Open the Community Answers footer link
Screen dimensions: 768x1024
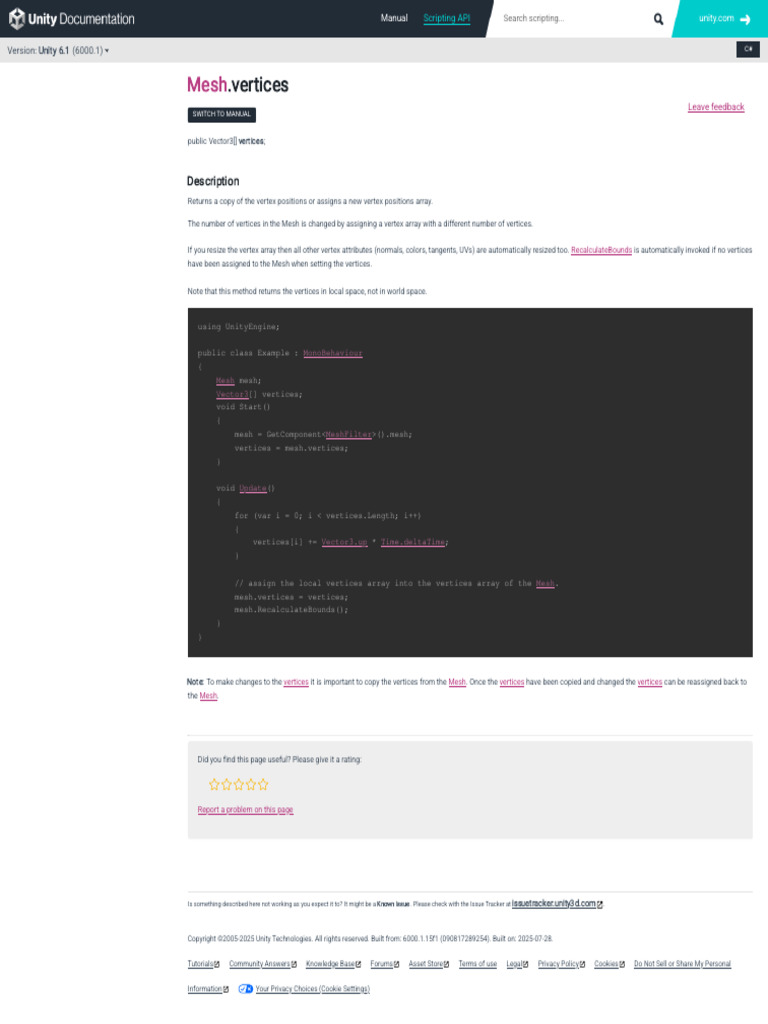click(x=263, y=965)
